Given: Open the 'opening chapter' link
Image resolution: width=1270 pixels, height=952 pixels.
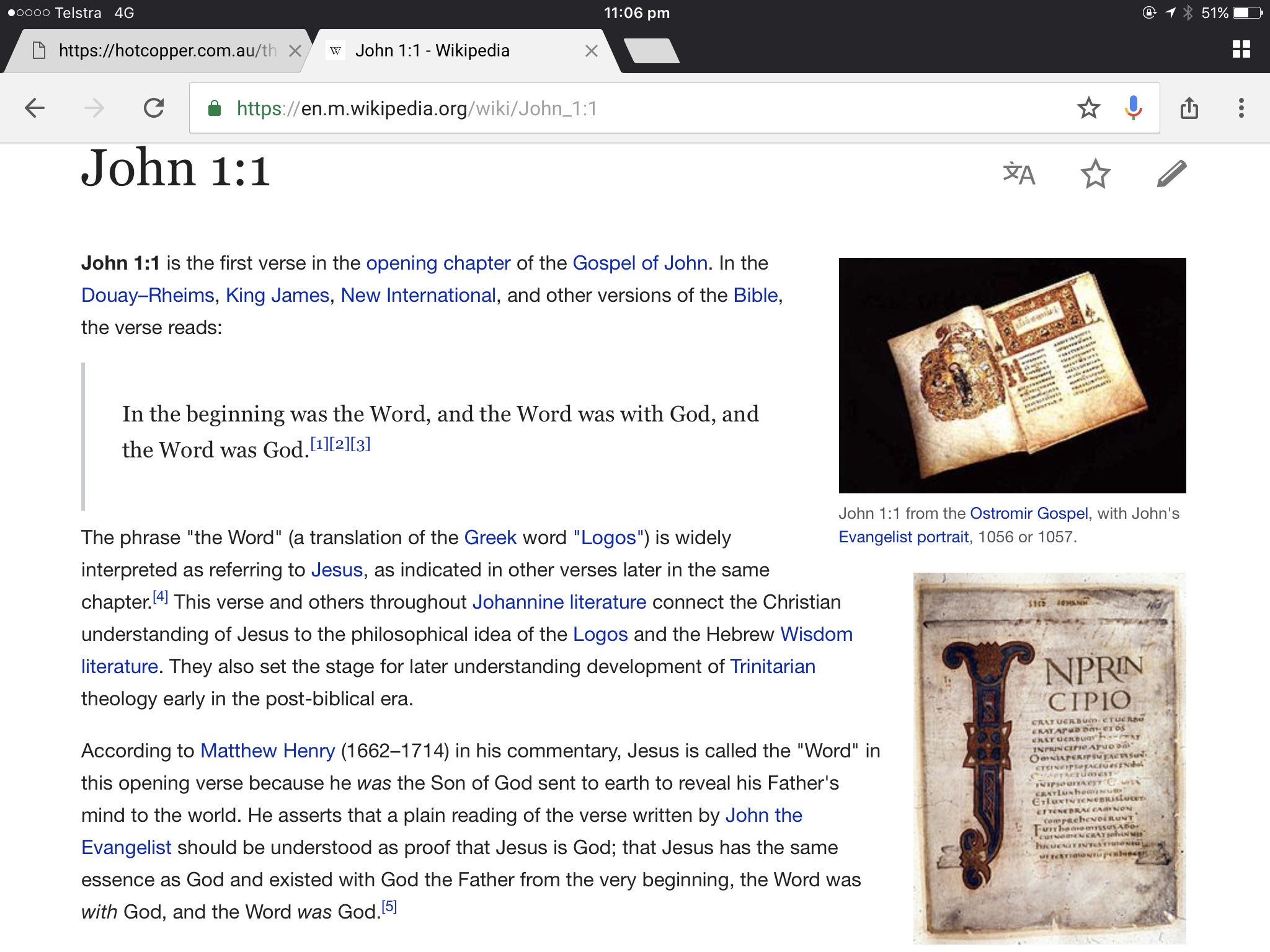Looking at the screenshot, I should [x=438, y=263].
